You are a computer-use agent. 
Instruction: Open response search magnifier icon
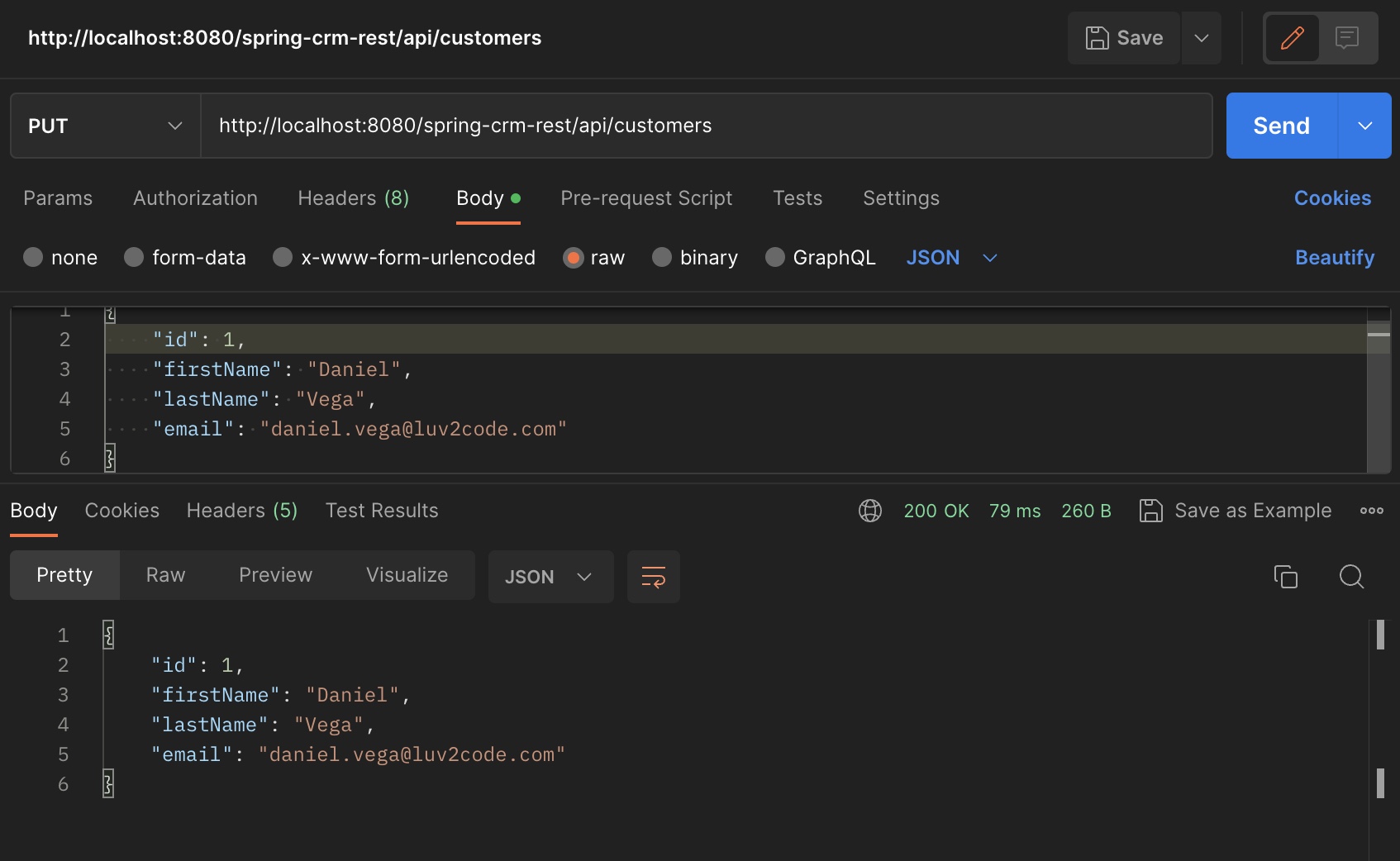[1351, 577]
